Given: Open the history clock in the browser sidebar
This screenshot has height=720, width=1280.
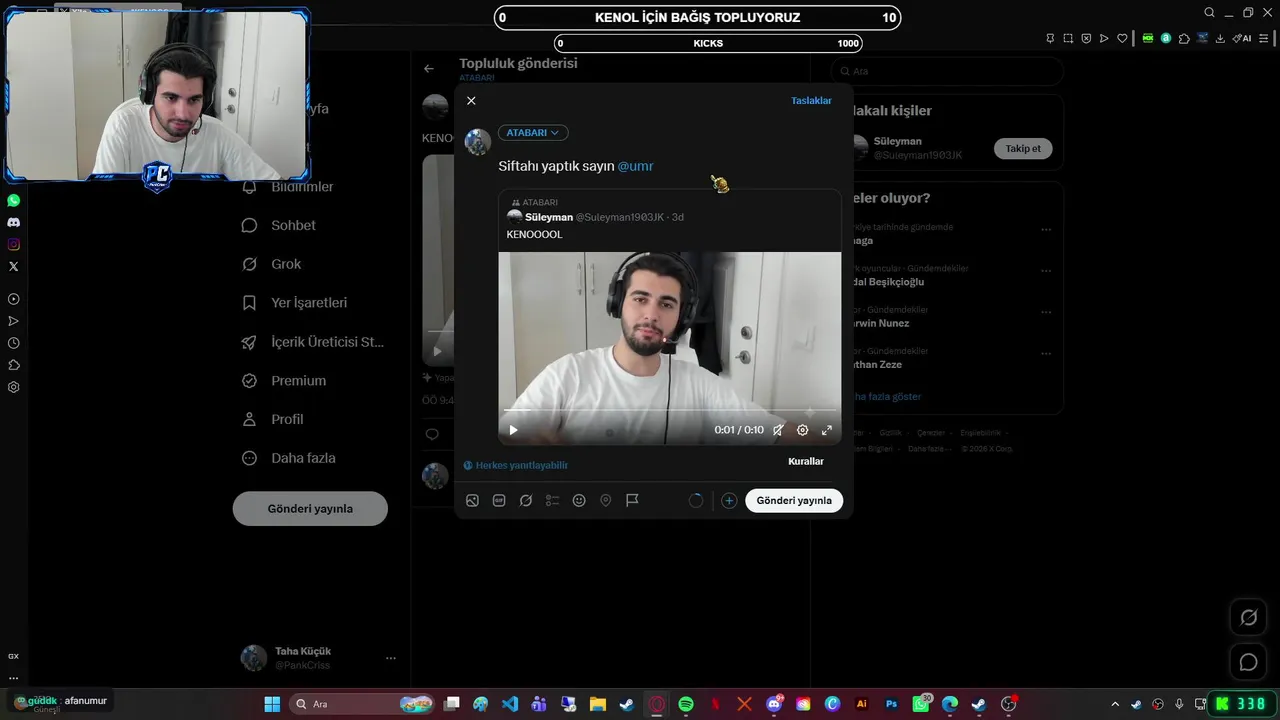Looking at the screenshot, I should tap(13, 343).
